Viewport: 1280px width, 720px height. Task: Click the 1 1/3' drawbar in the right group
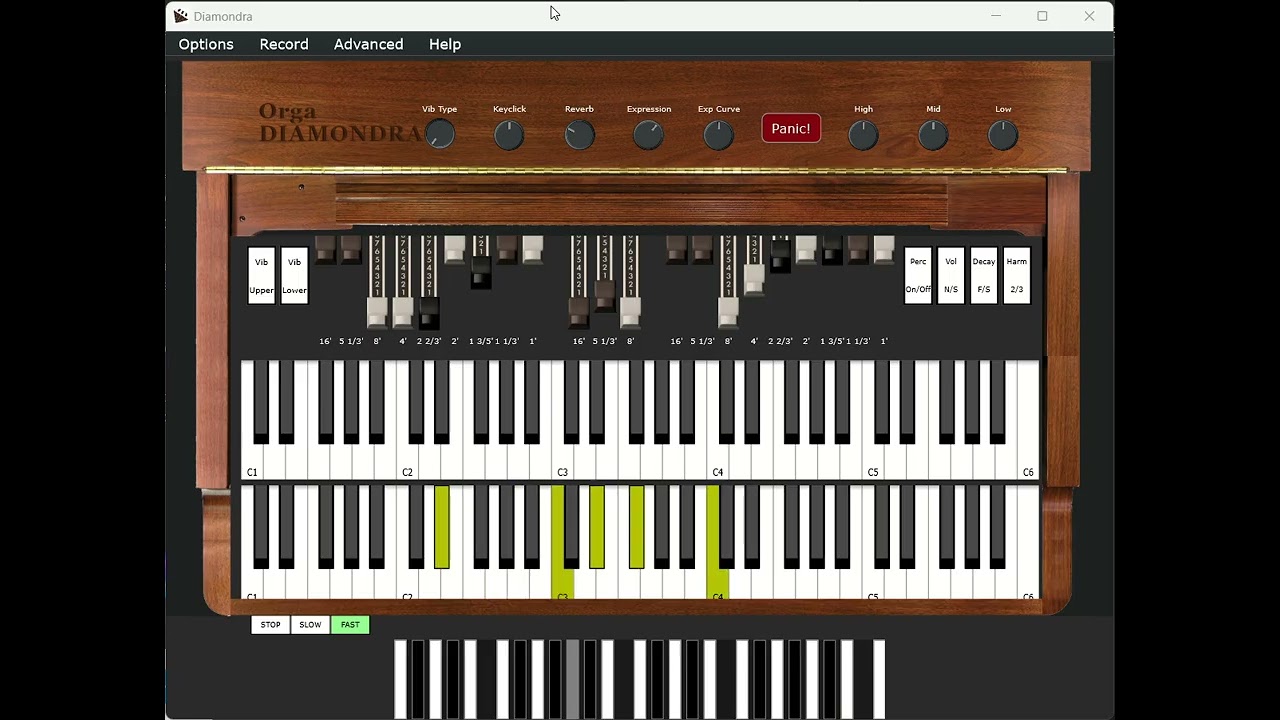click(859, 250)
